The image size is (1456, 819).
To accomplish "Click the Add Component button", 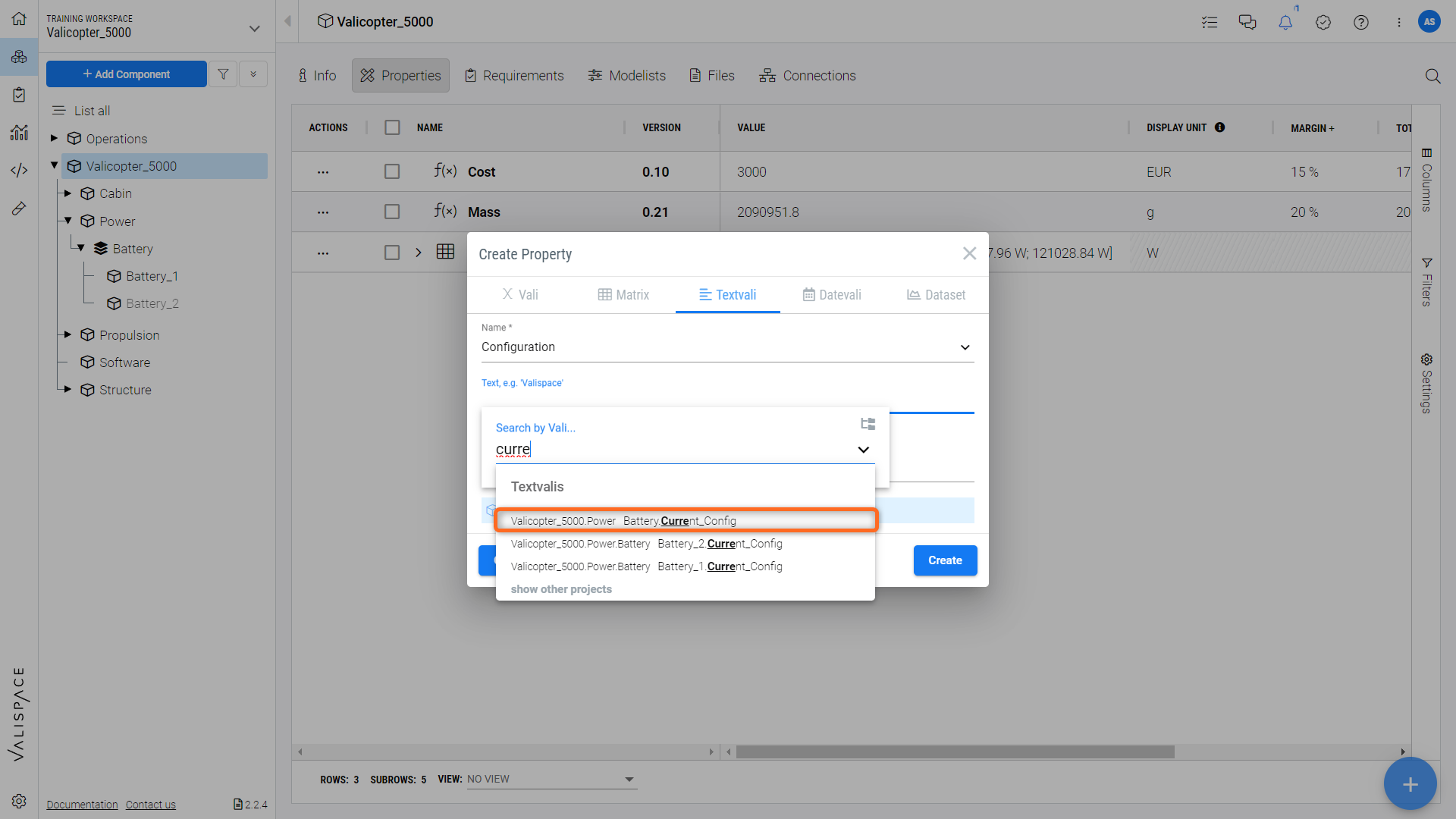I will tap(127, 74).
